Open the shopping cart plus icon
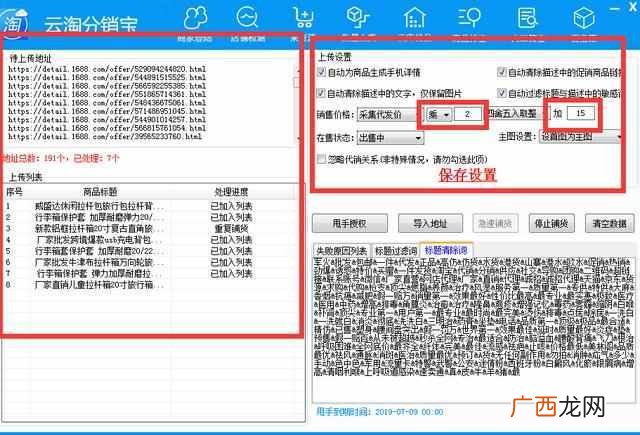 (x=303, y=18)
